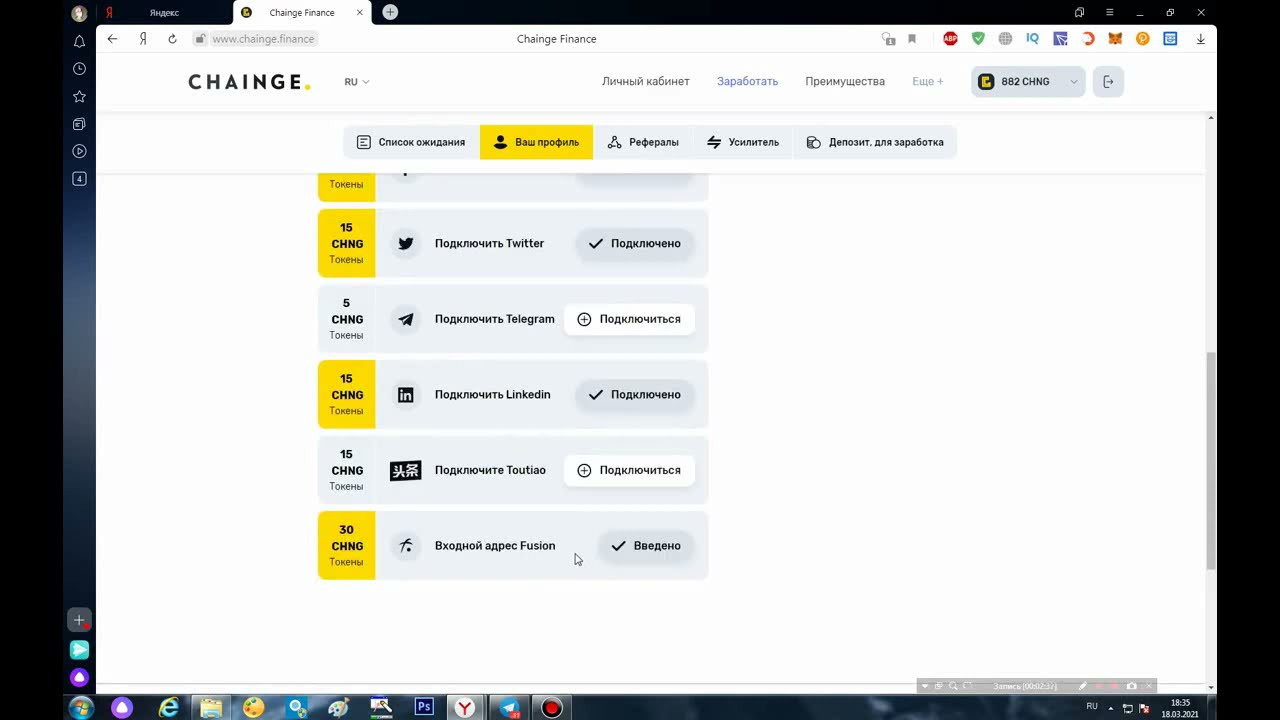Expand the RU language dropdown

click(x=356, y=82)
